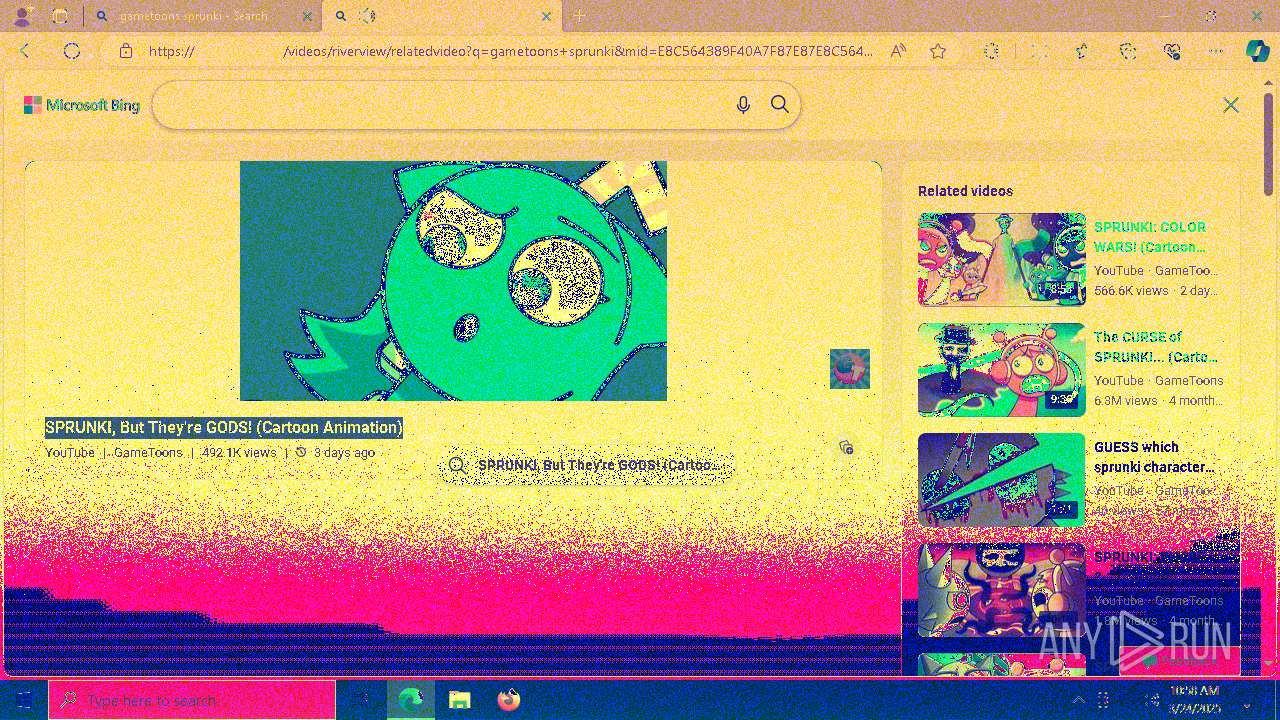Select the second browser tab with mute icon
The height and width of the screenshot is (720, 1280).
tap(440, 16)
